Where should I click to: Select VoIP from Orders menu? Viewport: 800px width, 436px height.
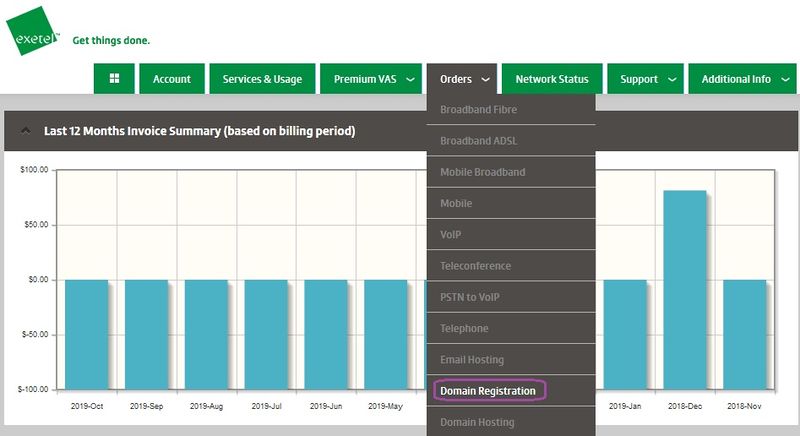click(x=511, y=235)
